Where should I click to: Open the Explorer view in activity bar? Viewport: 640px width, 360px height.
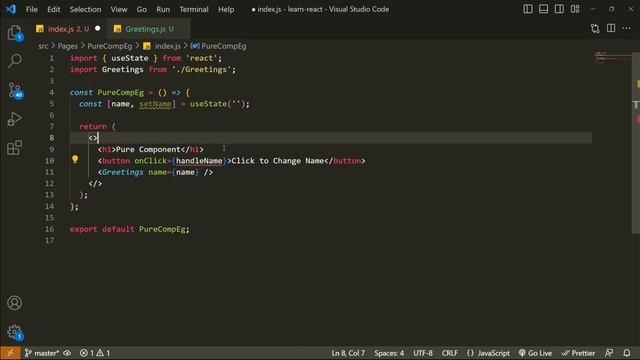coord(15,33)
